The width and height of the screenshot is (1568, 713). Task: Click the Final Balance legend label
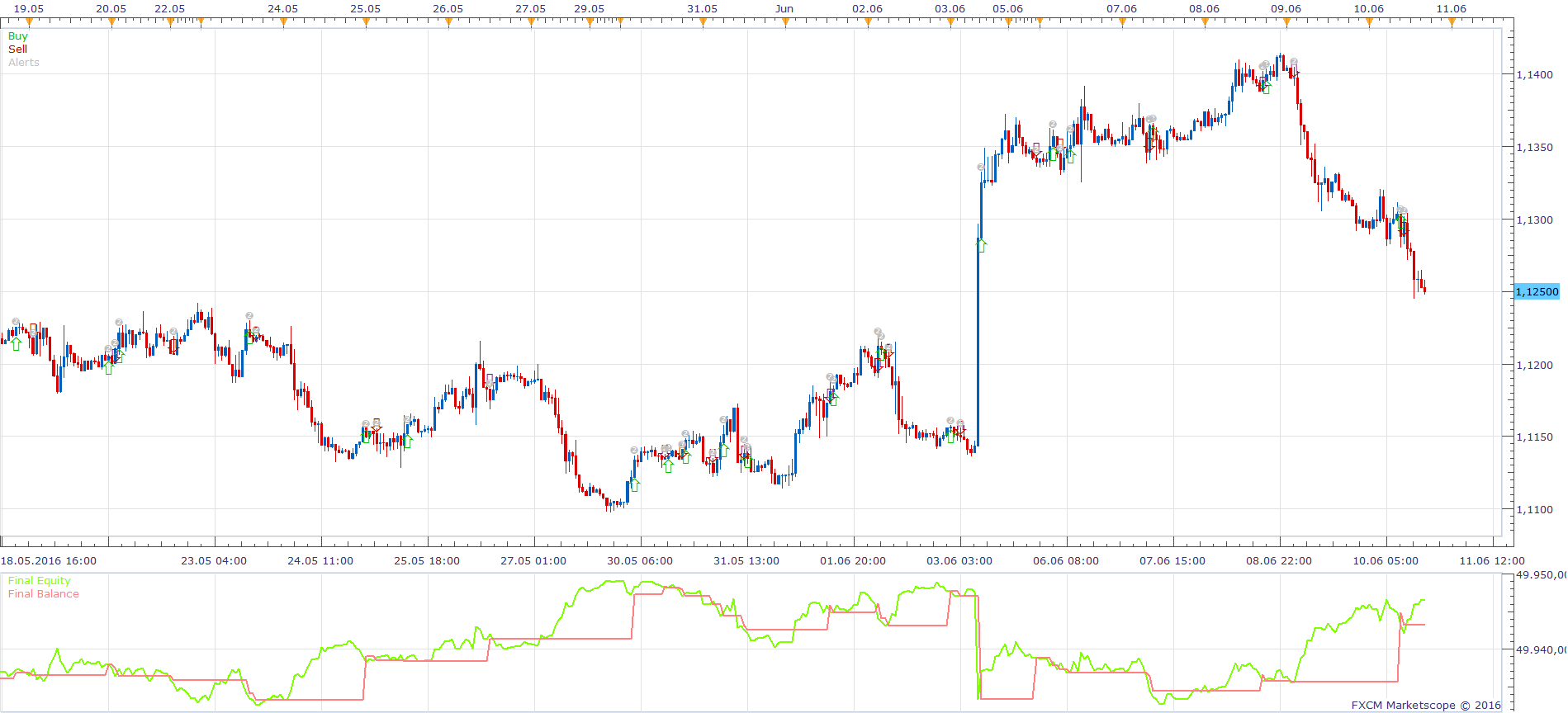pos(44,594)
